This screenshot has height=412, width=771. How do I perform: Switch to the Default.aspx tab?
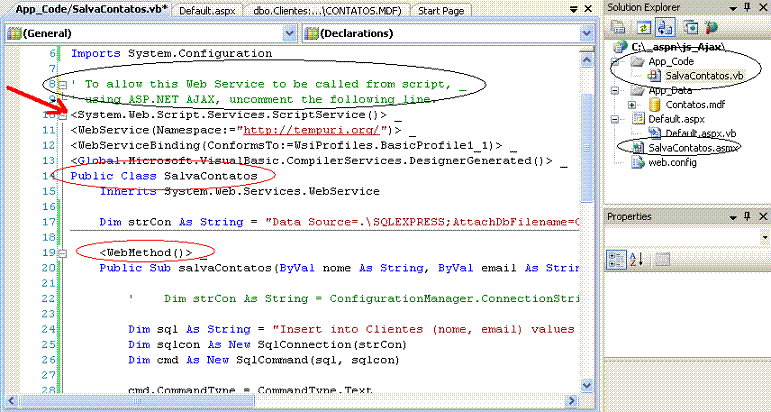(207, 10)
